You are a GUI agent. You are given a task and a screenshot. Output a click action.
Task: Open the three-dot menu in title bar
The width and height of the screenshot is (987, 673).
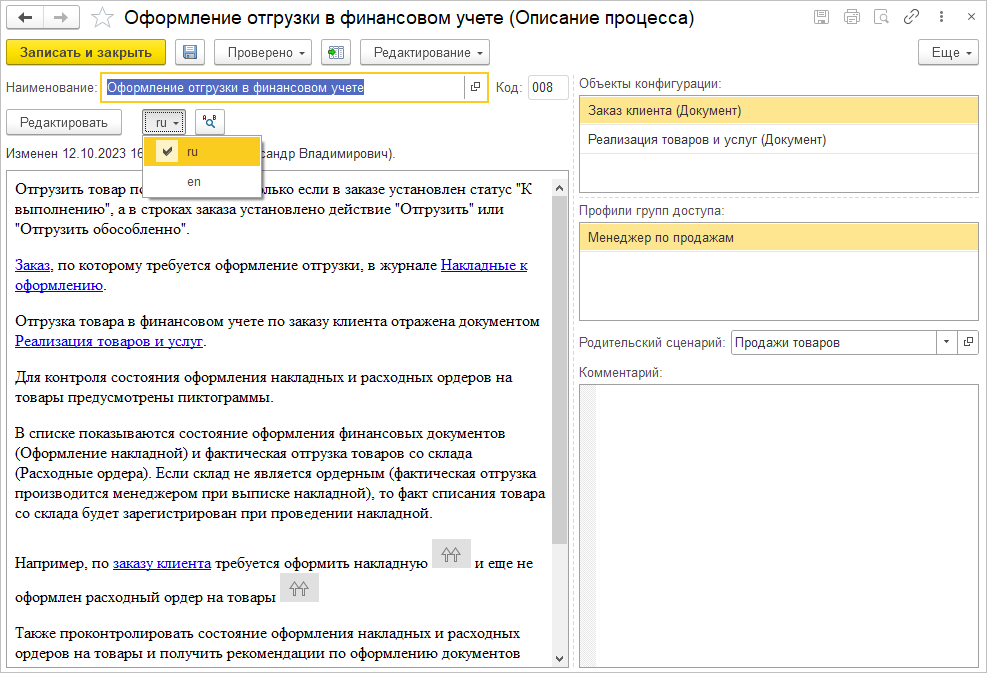[x=940, y=18]
